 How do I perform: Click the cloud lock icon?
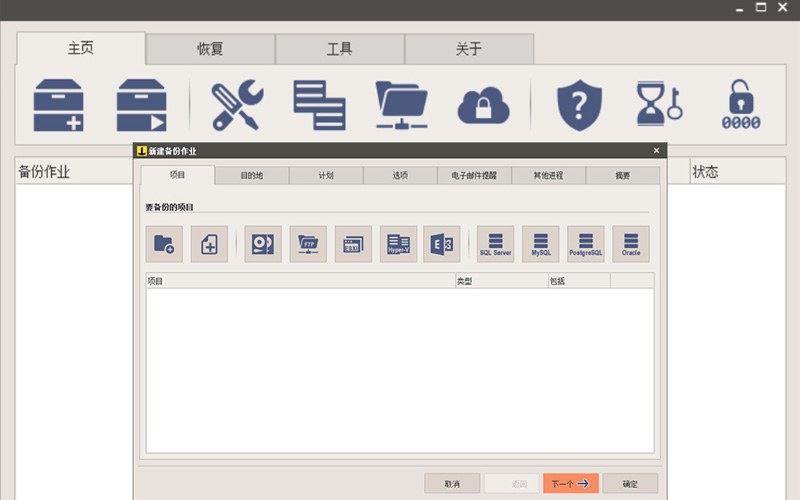point(484,104)
